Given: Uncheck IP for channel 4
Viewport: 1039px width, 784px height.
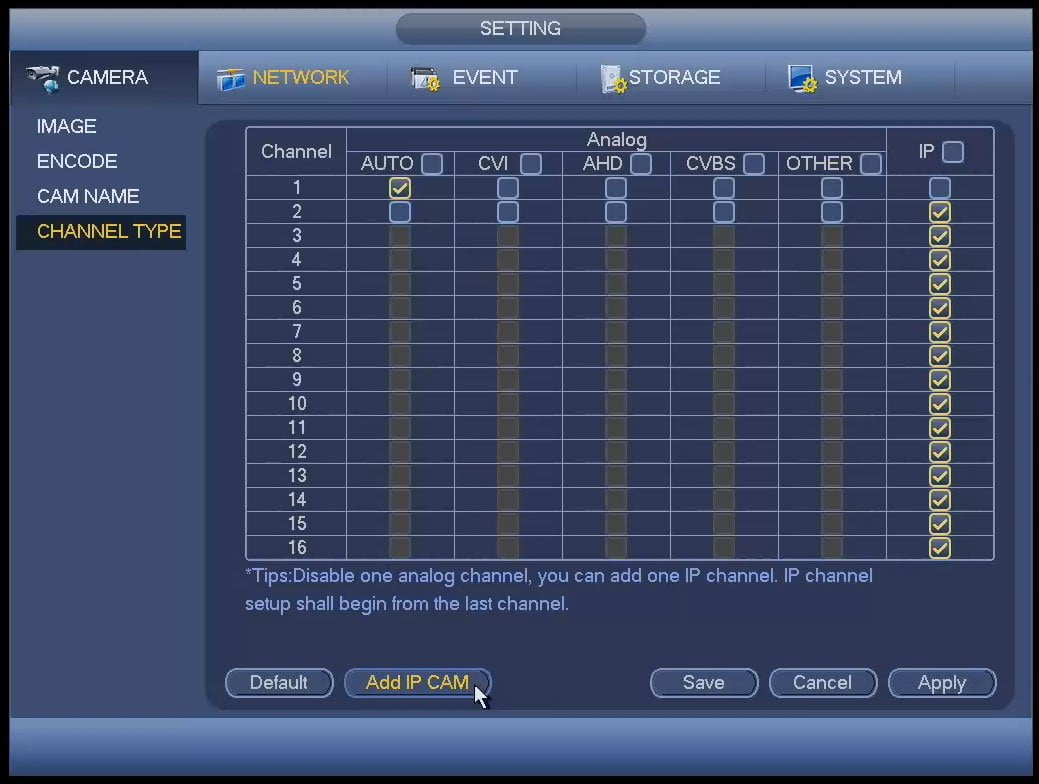Looking at the screenshot, I should [x=940, y=260].
